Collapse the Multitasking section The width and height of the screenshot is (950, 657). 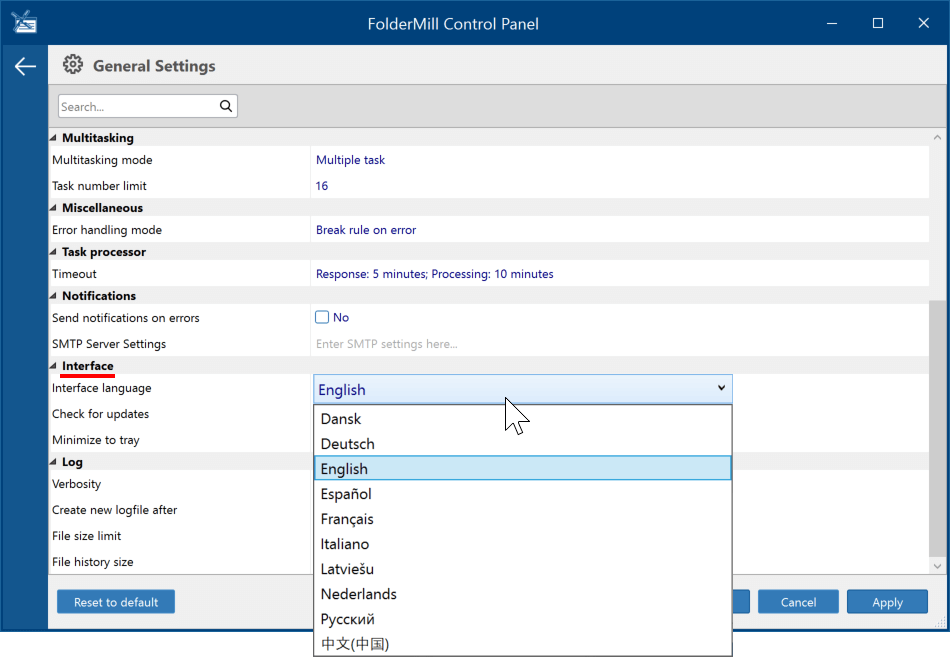[53, 138]
